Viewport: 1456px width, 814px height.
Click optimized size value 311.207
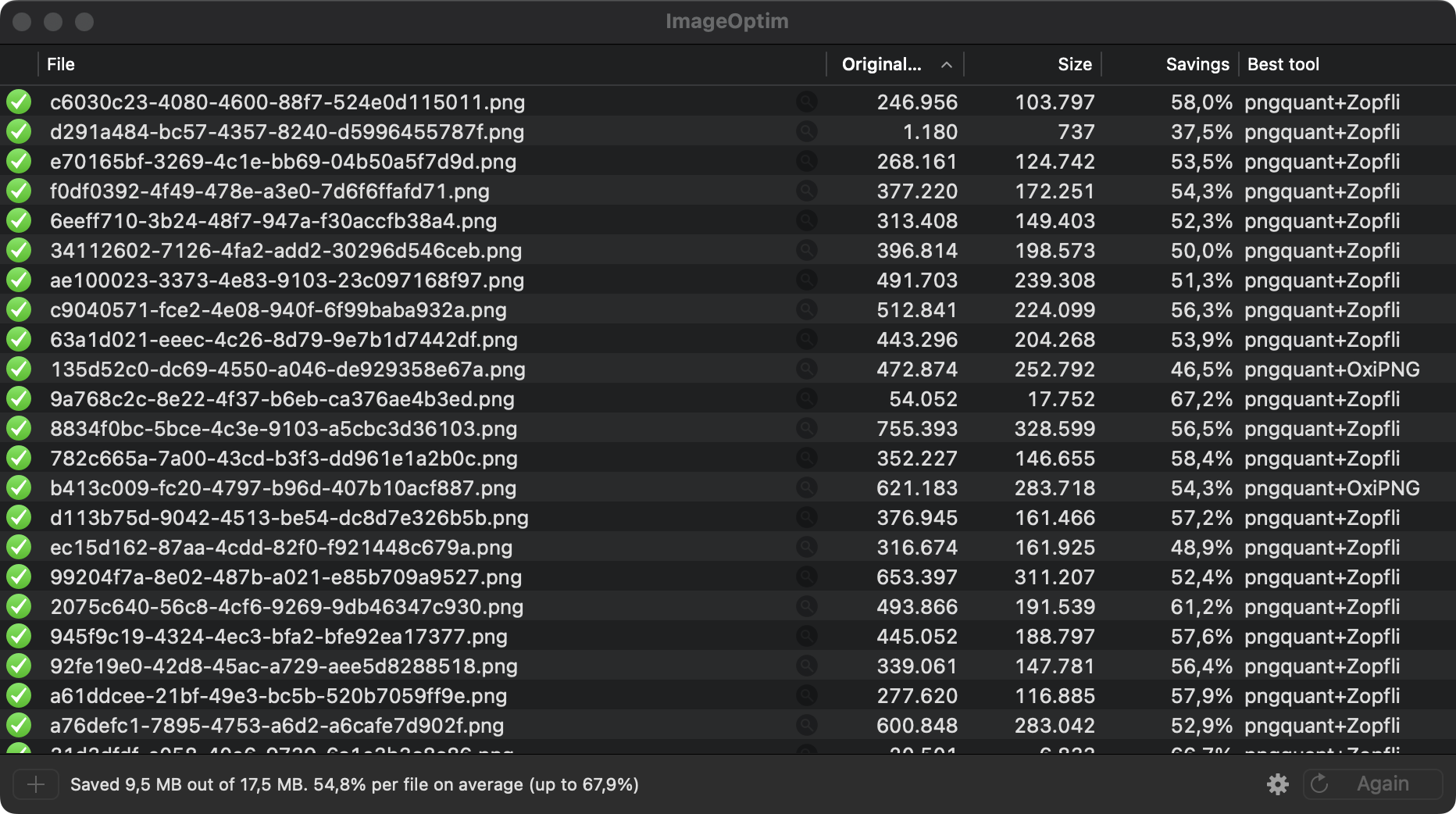pos(1055,577)
